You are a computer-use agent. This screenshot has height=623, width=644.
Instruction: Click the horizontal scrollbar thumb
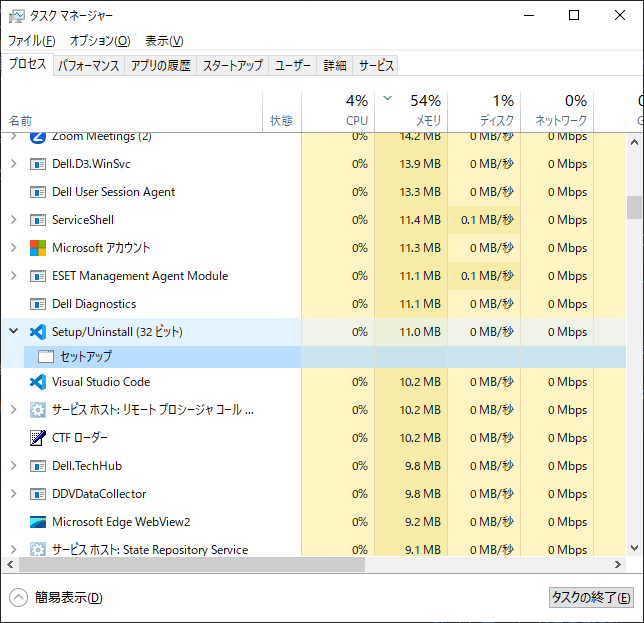pyautogui.click(x=192, y=565)
